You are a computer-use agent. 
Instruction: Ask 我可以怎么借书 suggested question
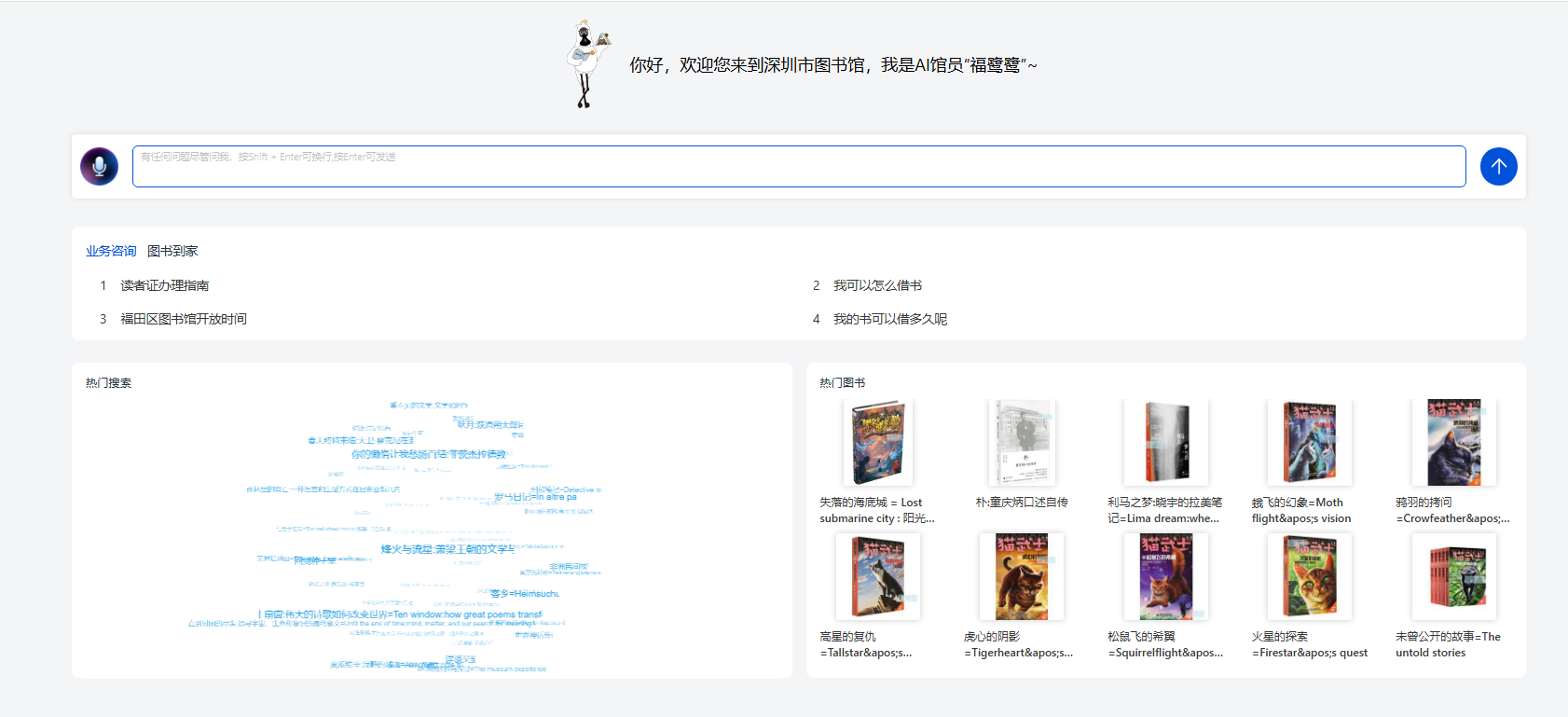[877, 285]
